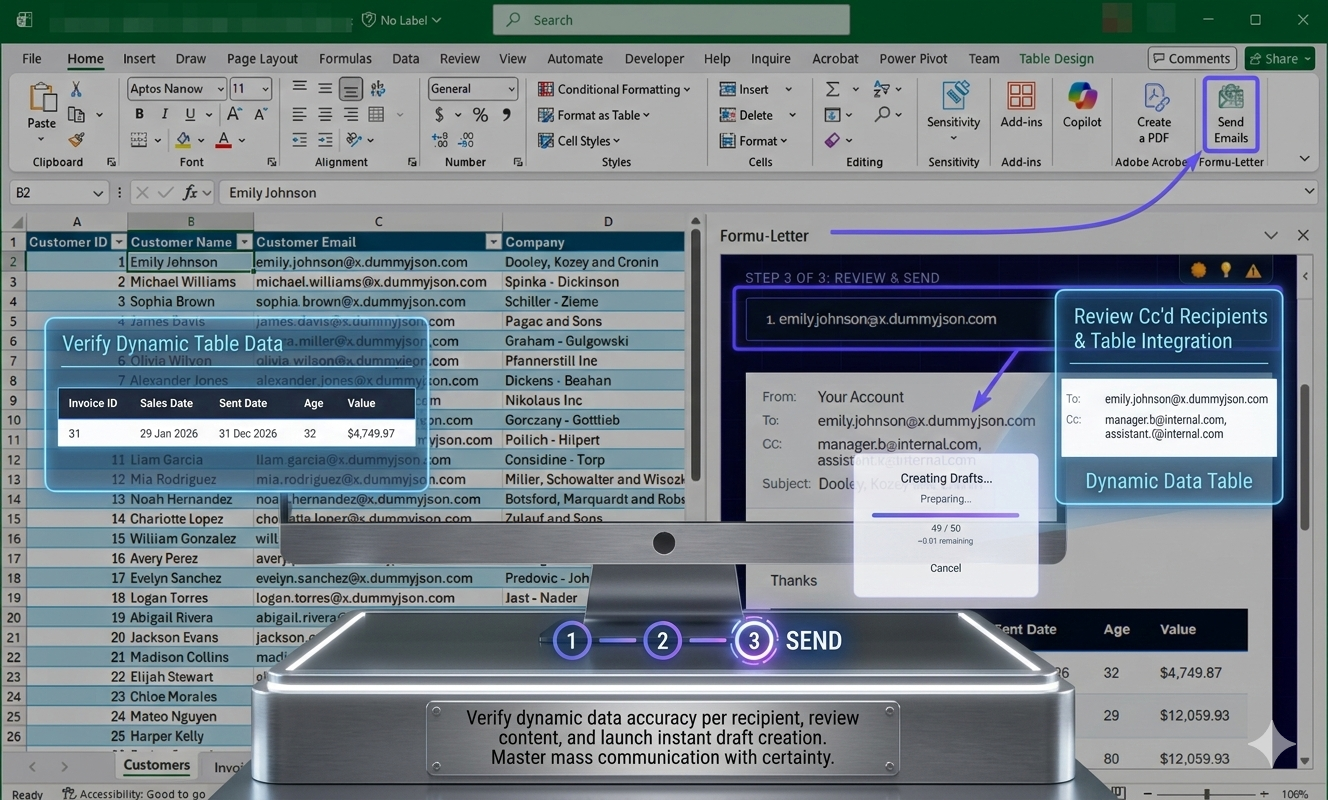Apply Percent Style in the Number group

(480, 114)
